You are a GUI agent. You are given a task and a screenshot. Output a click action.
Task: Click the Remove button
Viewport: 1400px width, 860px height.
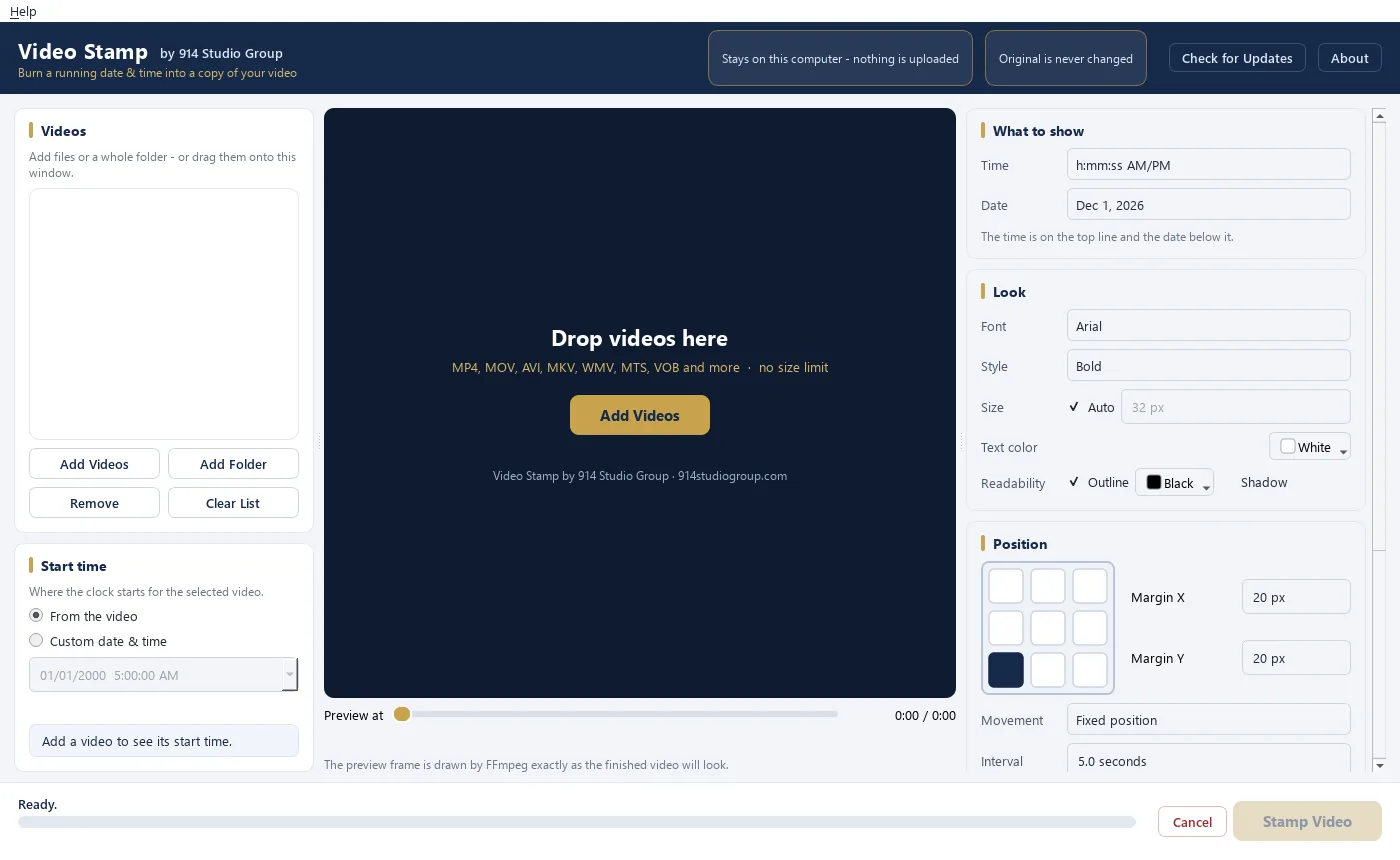tap(94, 503)
